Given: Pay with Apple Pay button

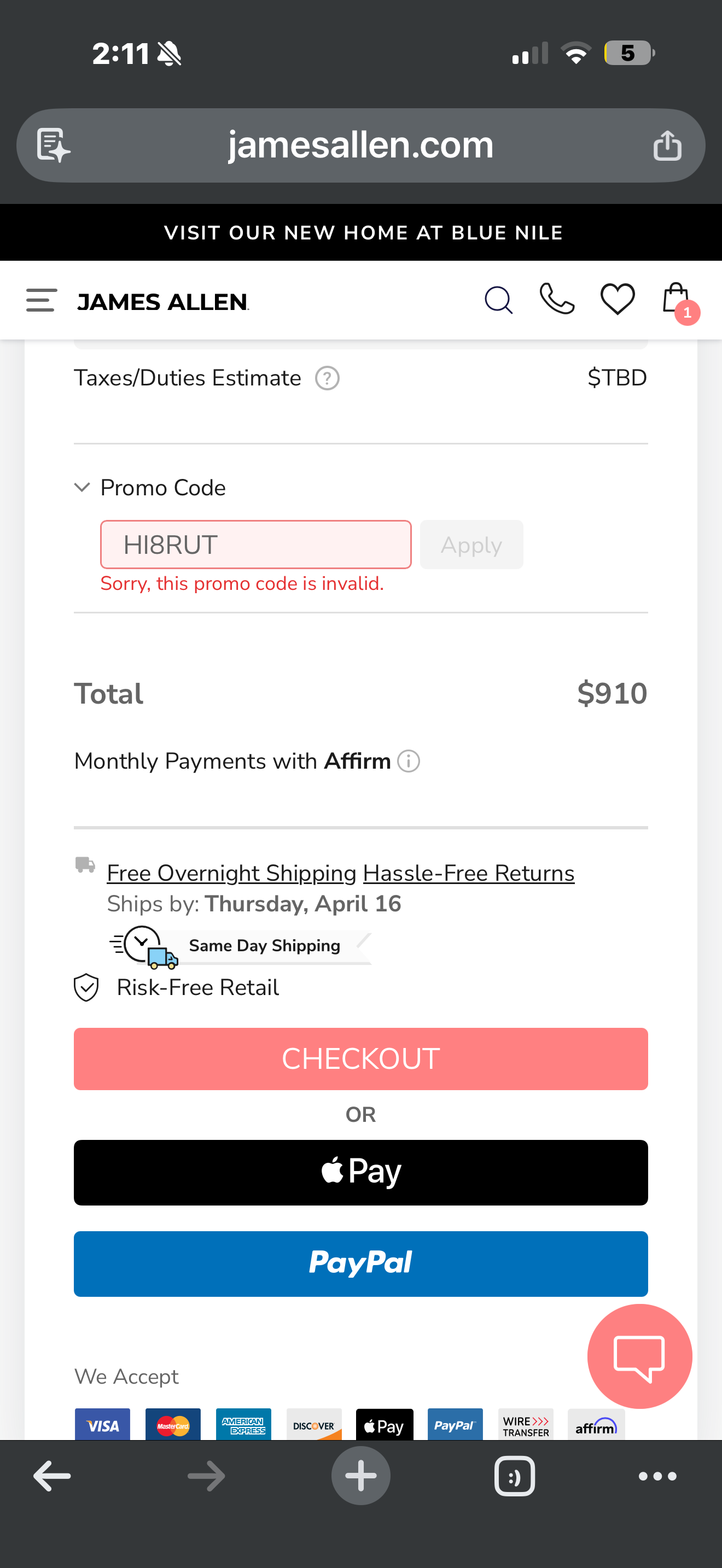Looking at the screenshot, I should 361,1172.
